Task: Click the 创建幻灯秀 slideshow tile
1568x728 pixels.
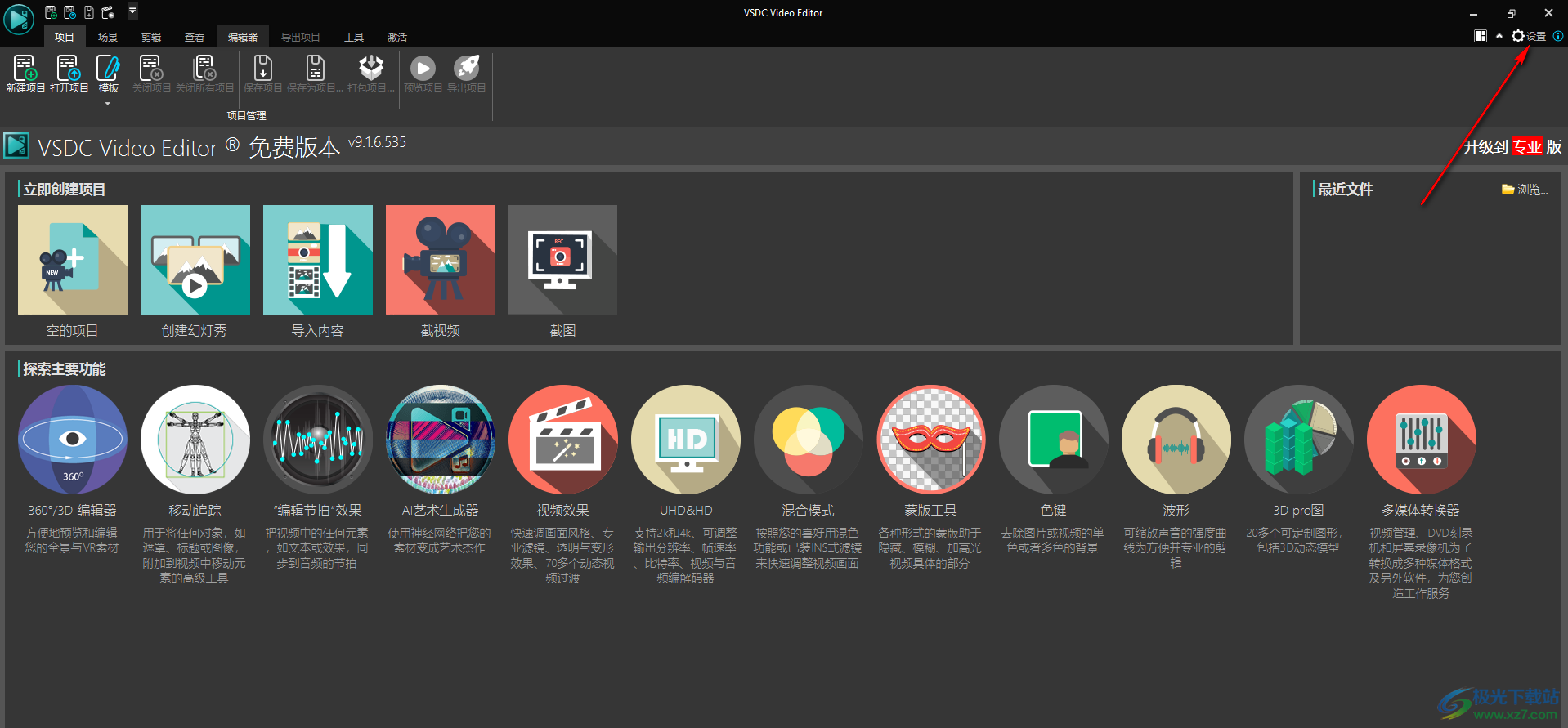Action: coord(195,260)
